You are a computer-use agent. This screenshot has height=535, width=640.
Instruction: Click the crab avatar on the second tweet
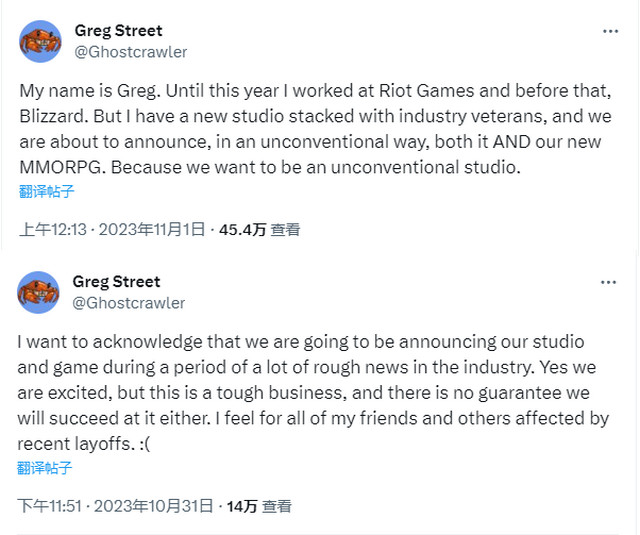(39, 292)
